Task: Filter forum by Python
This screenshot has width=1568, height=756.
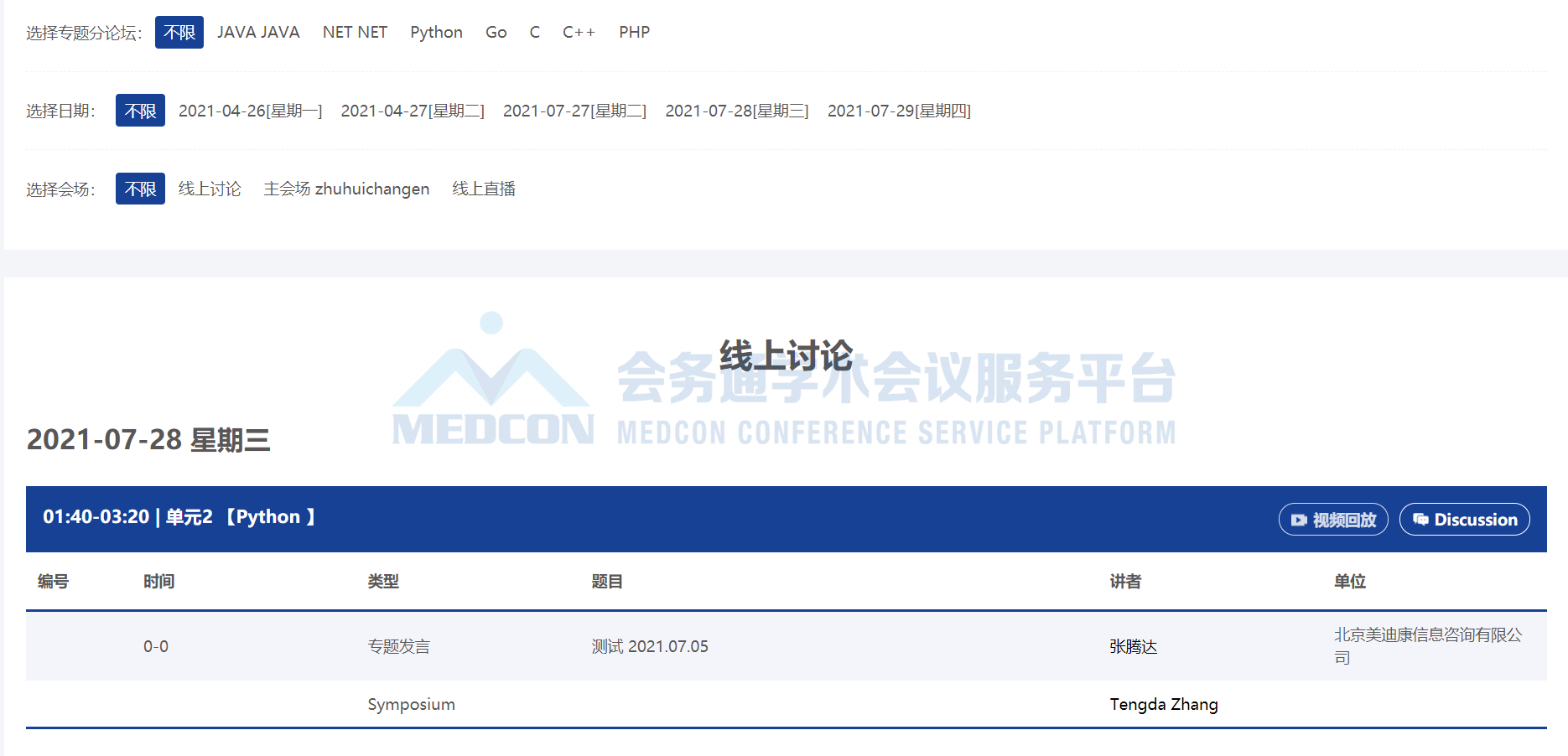Action: coord(436,33)
